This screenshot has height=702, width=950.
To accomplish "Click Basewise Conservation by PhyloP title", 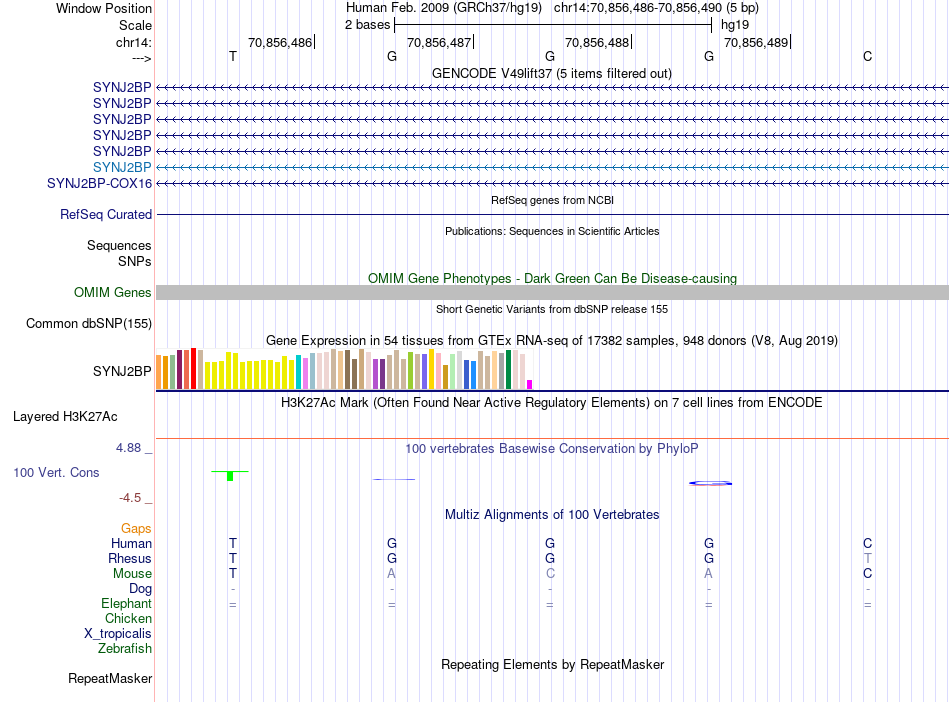I will [x=552, y=449].
